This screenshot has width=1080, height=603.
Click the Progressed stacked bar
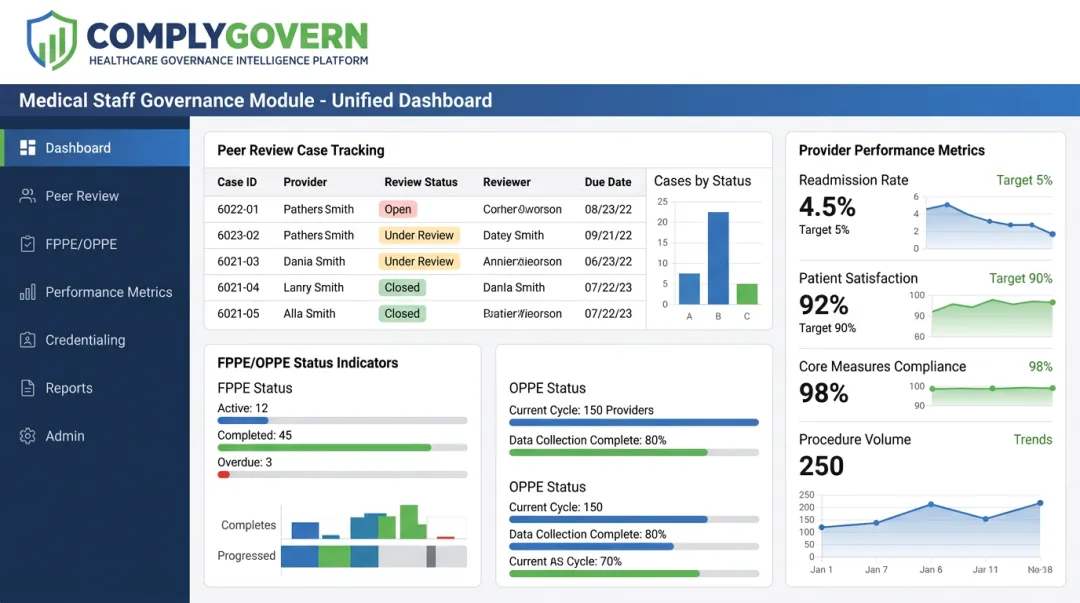point(373,556)
